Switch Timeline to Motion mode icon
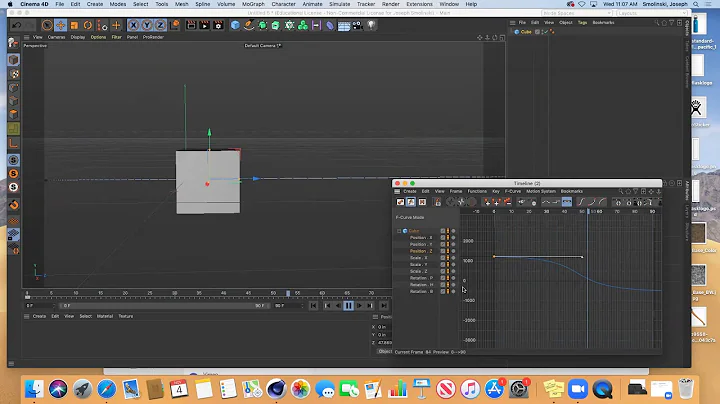Screen dimensions: 720x404 click(x=422, y=202)
